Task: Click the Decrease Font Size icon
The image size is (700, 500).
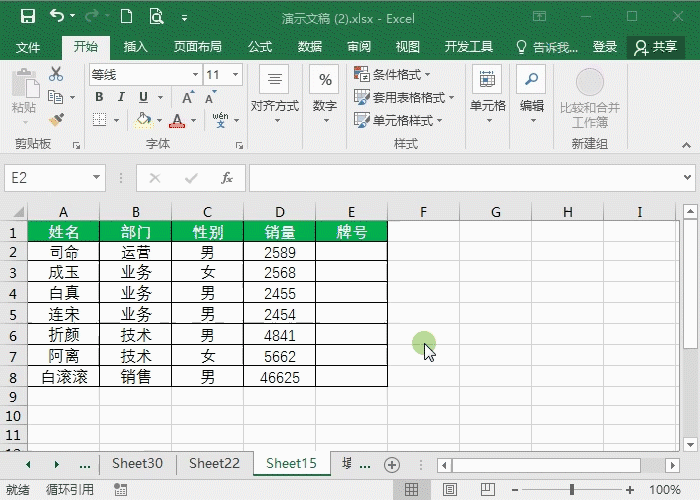Action: tap(210, 97)
